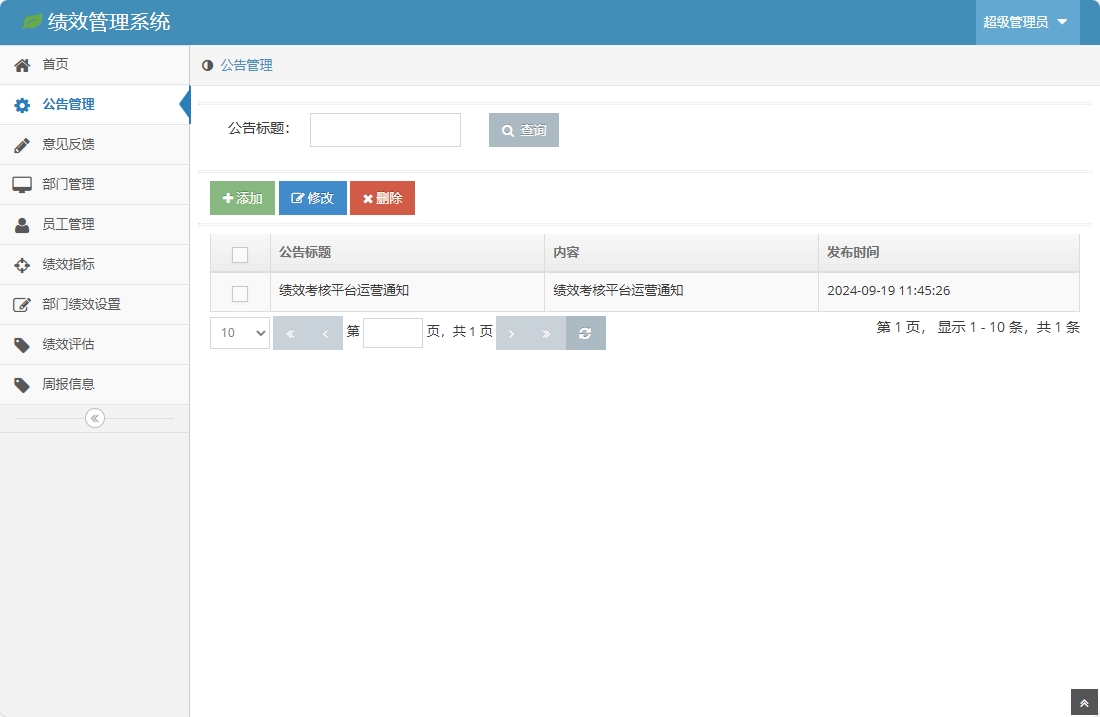The image size is (1100, 717).
Task: Click the page number input field
Action: (393, 333)
